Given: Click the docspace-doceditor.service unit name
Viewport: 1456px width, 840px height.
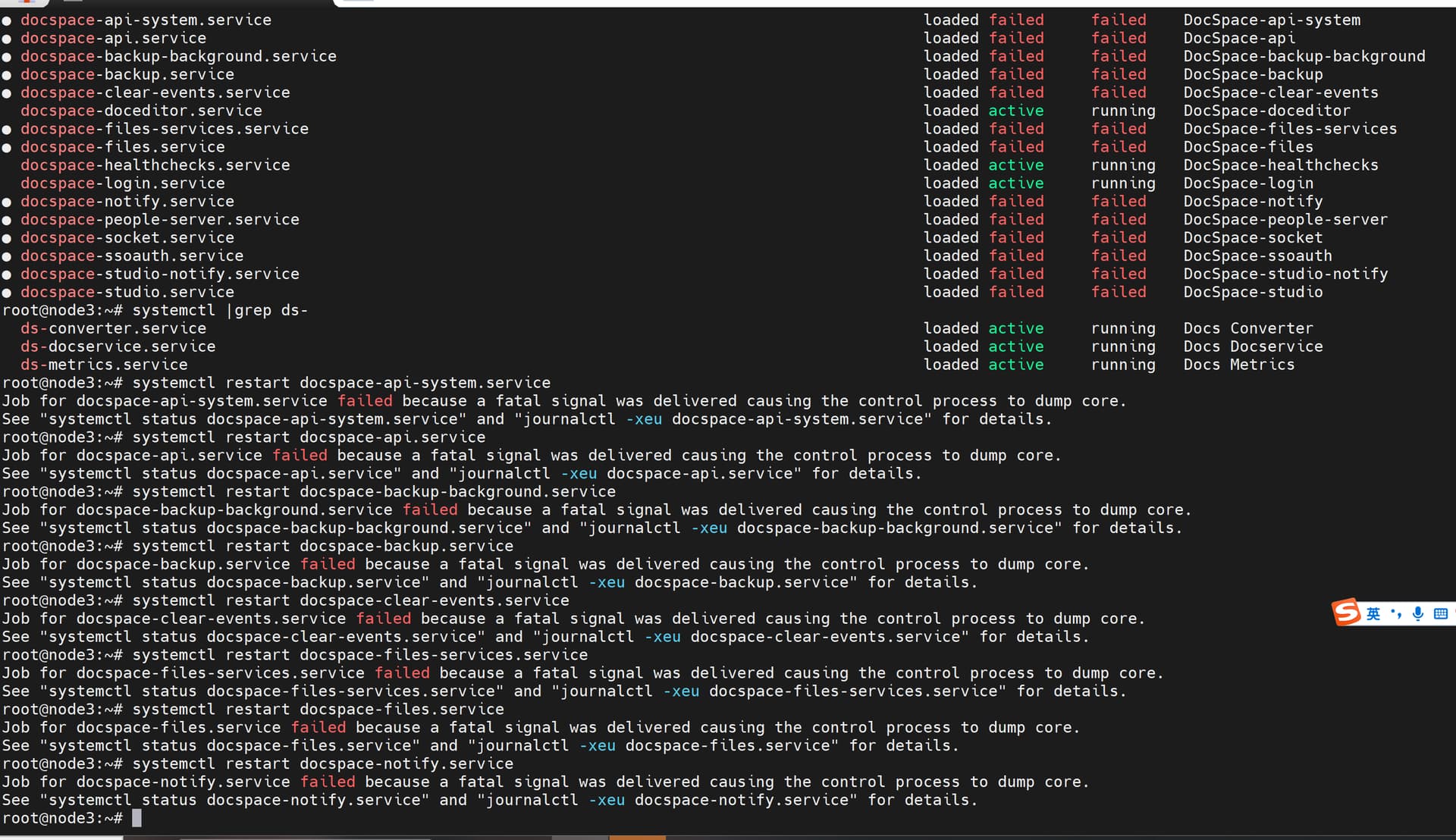Looking at the screenshot, I should tap(141, 111).
